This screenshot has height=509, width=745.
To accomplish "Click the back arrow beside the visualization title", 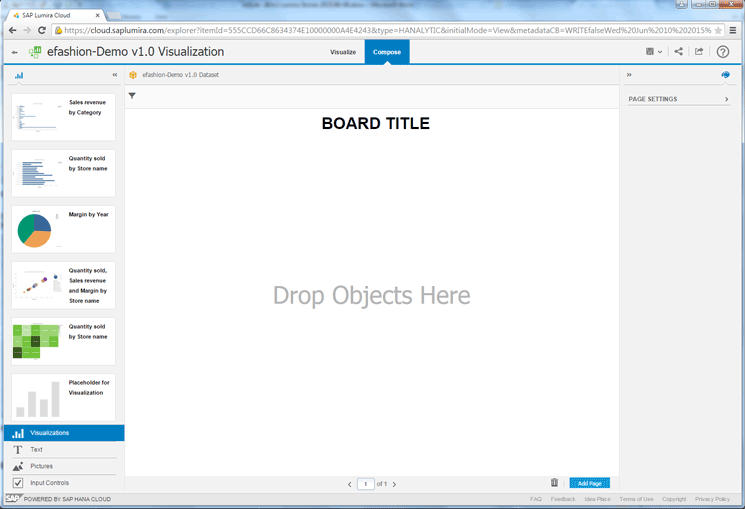I will click(x=14, y=52).
